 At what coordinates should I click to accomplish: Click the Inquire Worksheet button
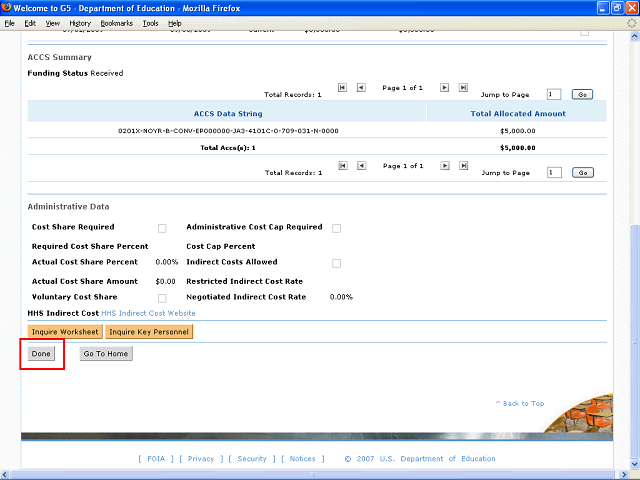click(x=65, y=332)
